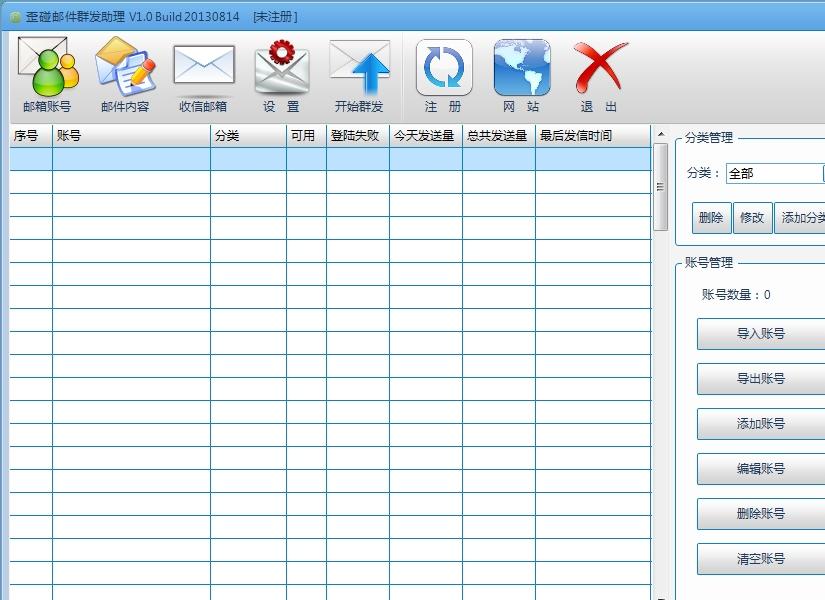
Task: Click the 最后发信时间 column header
Action: click(592, 136)
